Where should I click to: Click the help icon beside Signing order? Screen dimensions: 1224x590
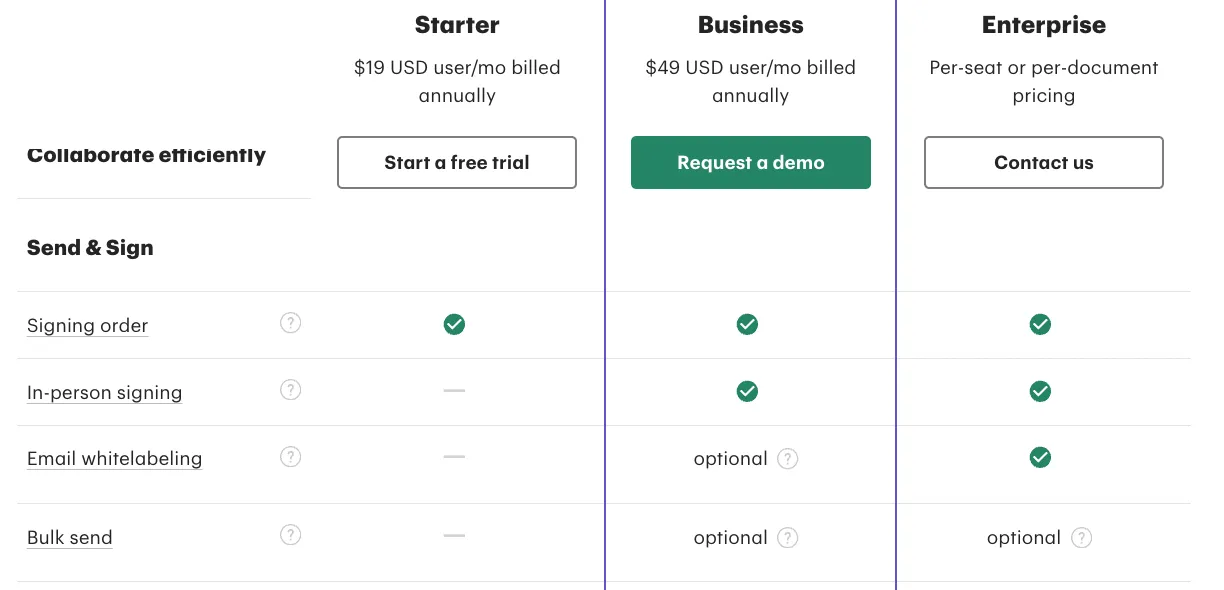290,323
